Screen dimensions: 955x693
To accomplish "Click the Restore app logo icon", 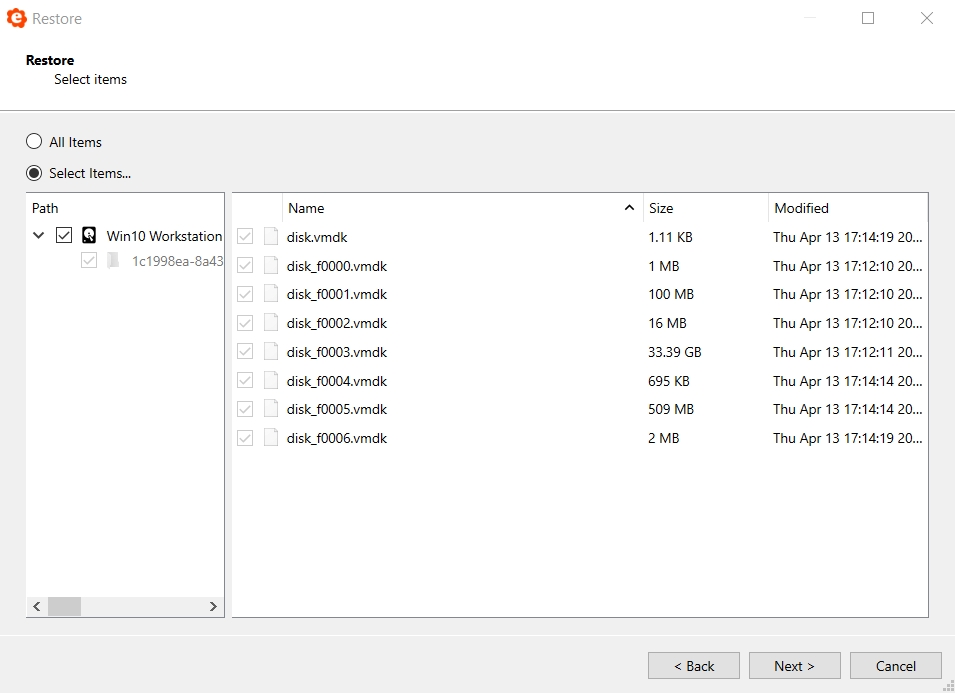I will pyautogui.click(x=16, y=18).
